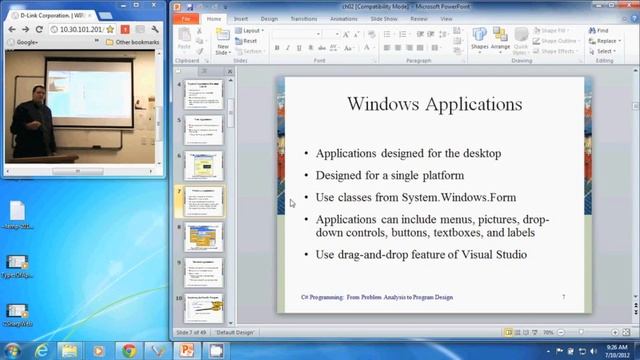The height and width of the screenshot is (360, 640).
Task: Click Replace in Editing group
Action: [605, 41]
